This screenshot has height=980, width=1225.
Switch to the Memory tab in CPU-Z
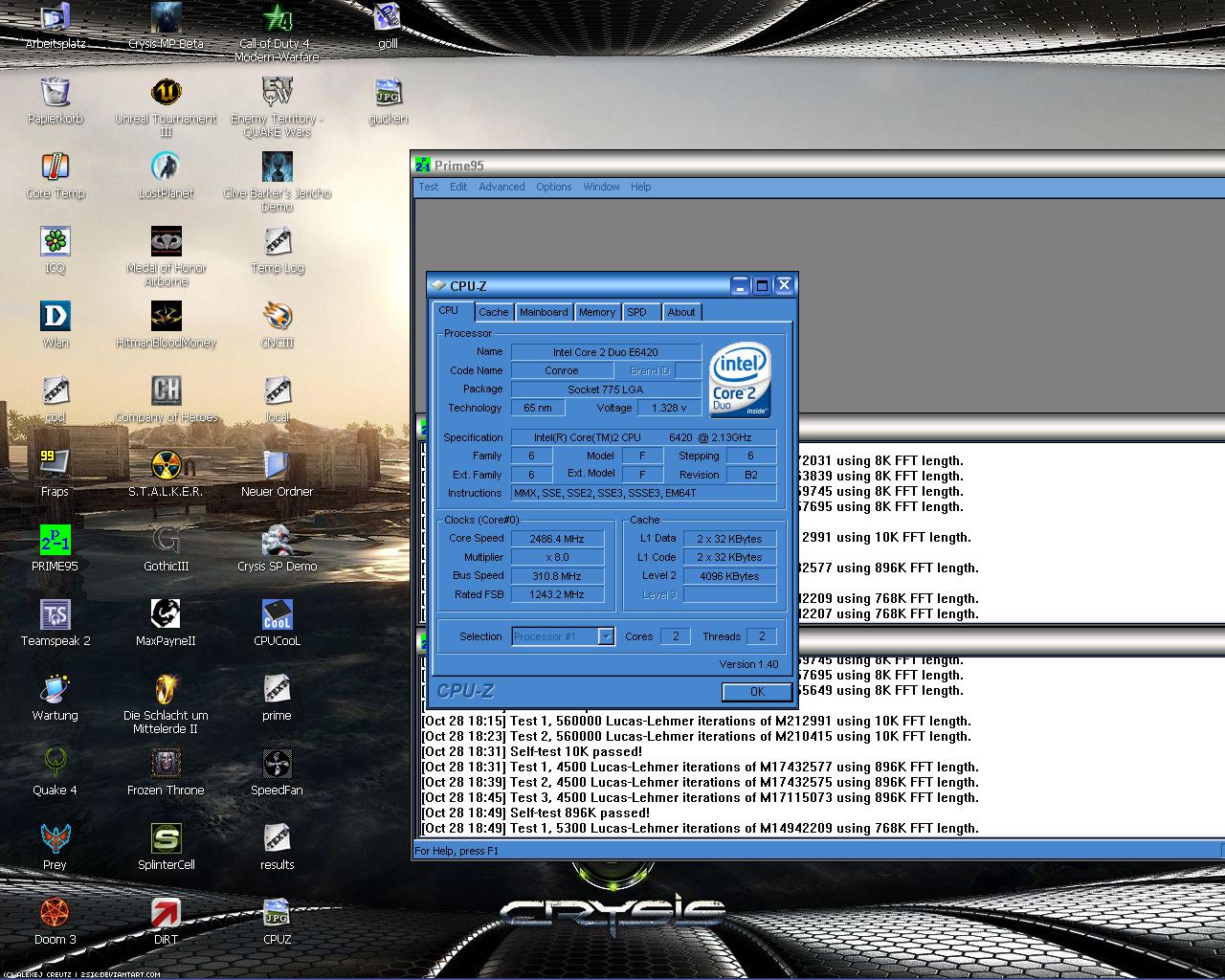(597, 312)
